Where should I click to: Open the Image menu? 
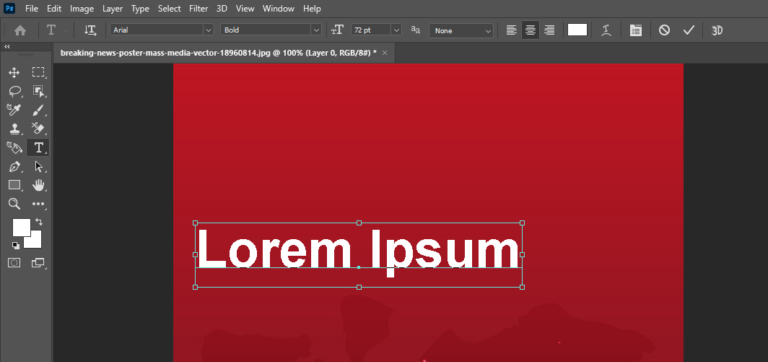click(82, 9)
